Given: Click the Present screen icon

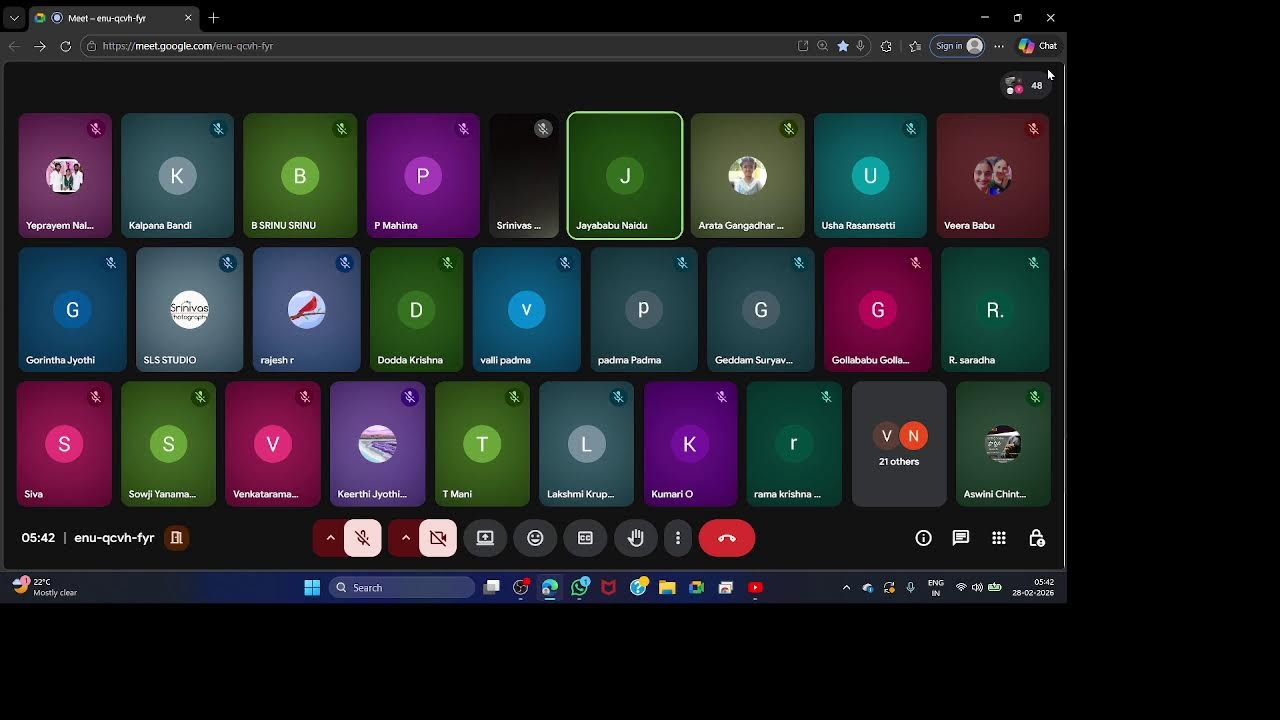Looking at the screenshot, I should point(485,538).
